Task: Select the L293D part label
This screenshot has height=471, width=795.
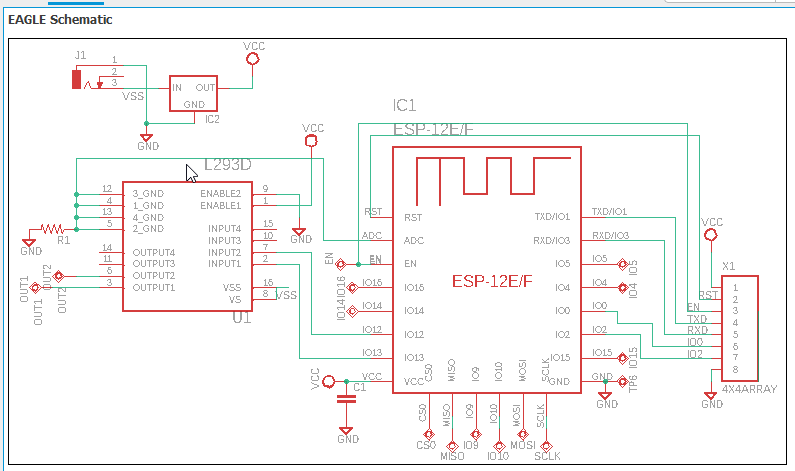Action: click(x=228, y=165)
